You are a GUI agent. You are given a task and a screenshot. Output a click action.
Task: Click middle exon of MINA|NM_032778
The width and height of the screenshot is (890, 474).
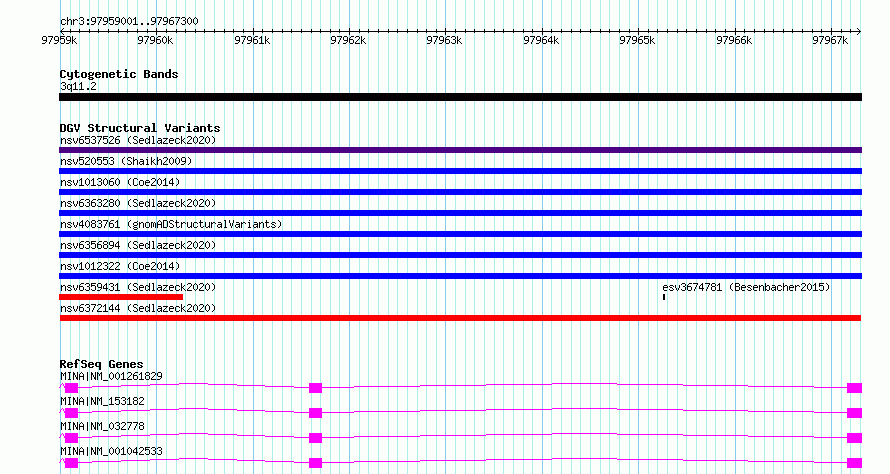pos(316,438)
